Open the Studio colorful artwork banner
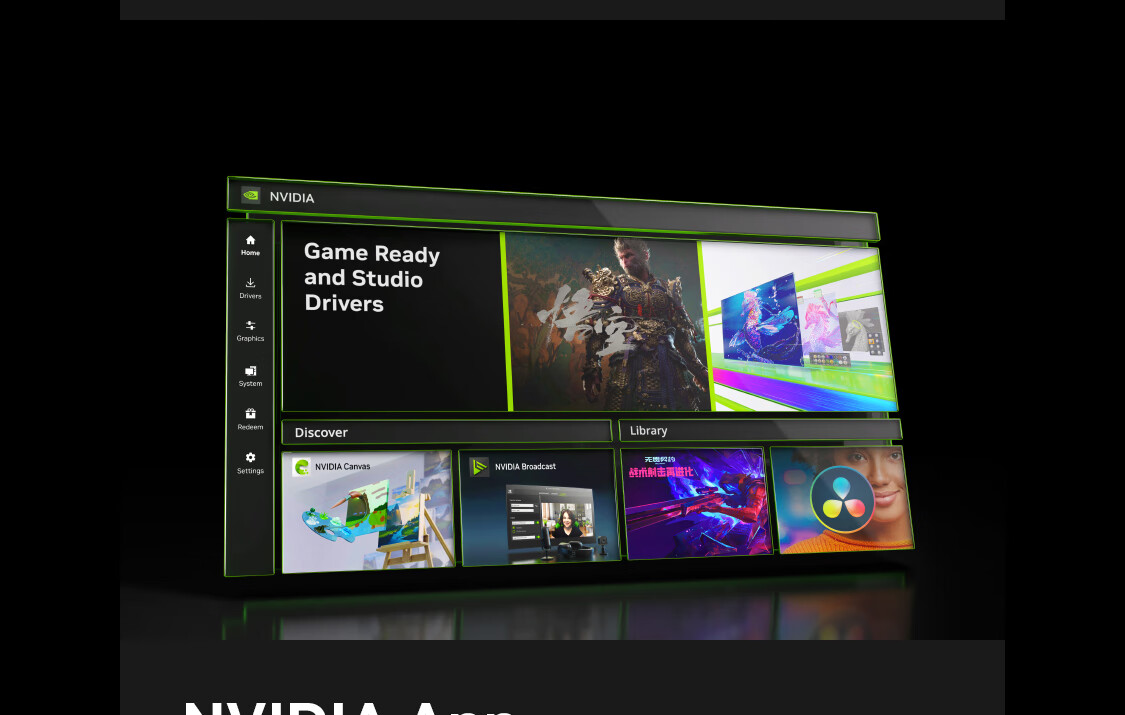 [798, 327]
